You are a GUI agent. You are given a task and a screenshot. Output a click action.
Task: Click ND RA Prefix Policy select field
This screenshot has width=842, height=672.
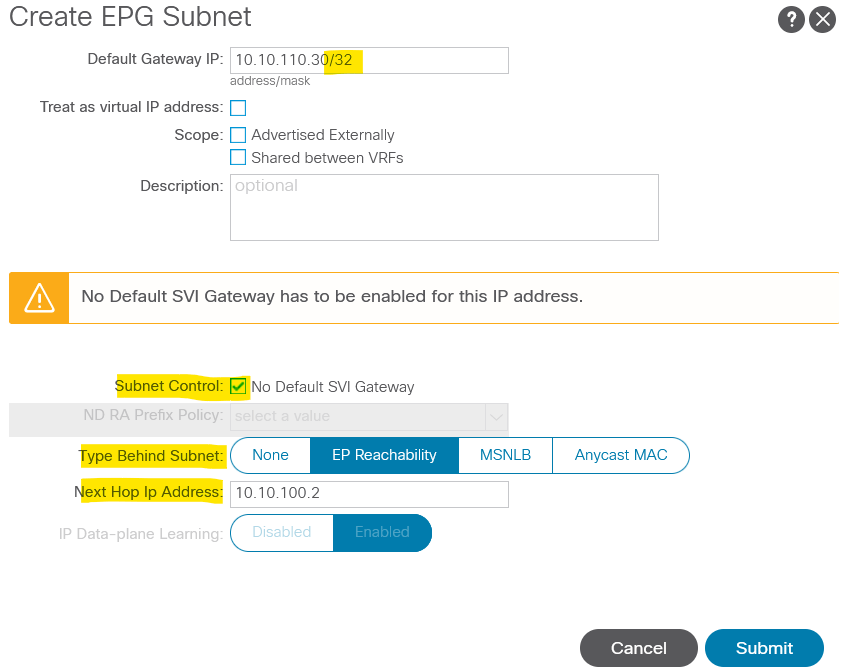[x=357, y=416]
